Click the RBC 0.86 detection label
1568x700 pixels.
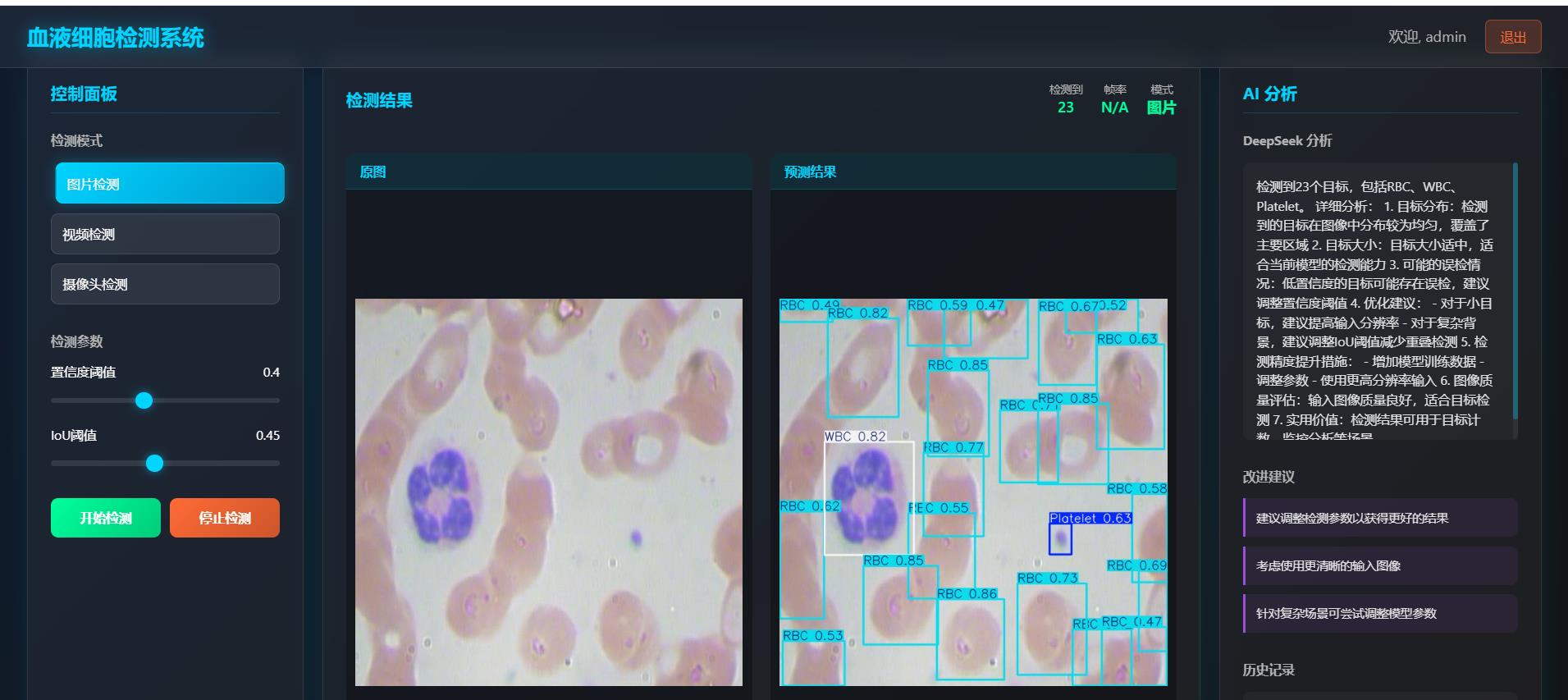click(967, 593)
